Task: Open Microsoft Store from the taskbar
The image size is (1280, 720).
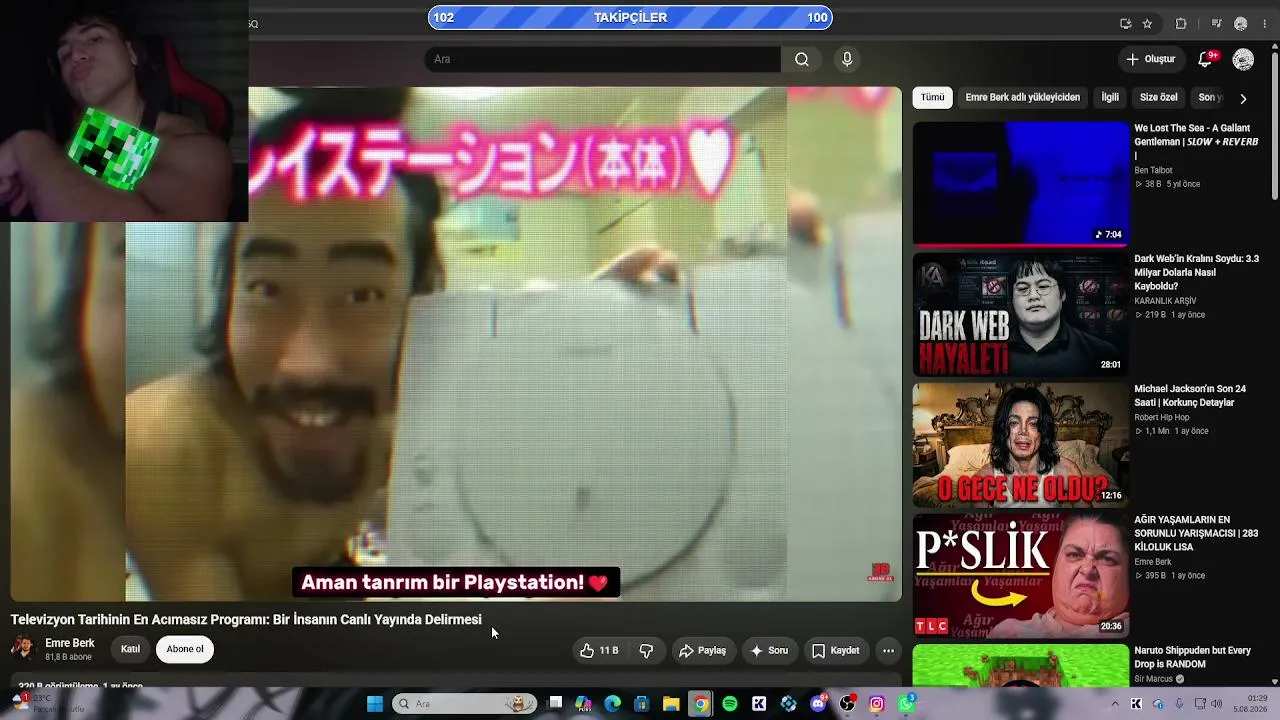Action: click(x=642, y=704)
